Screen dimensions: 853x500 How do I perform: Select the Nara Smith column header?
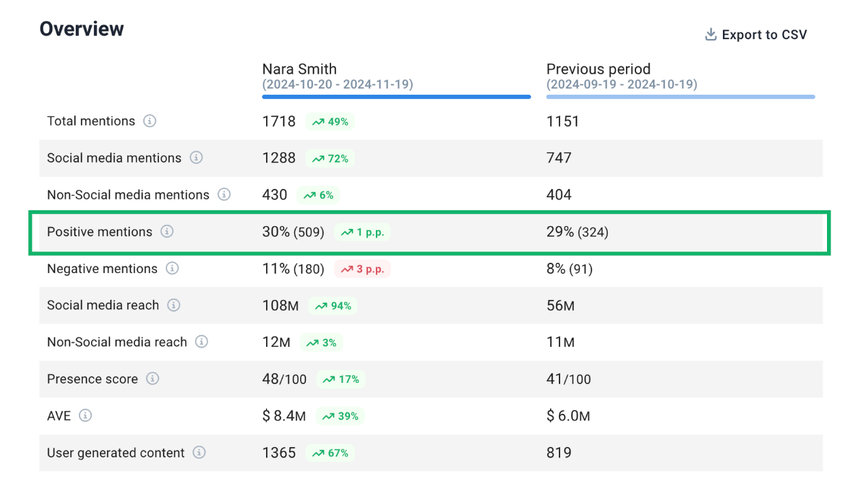(299, 69)
